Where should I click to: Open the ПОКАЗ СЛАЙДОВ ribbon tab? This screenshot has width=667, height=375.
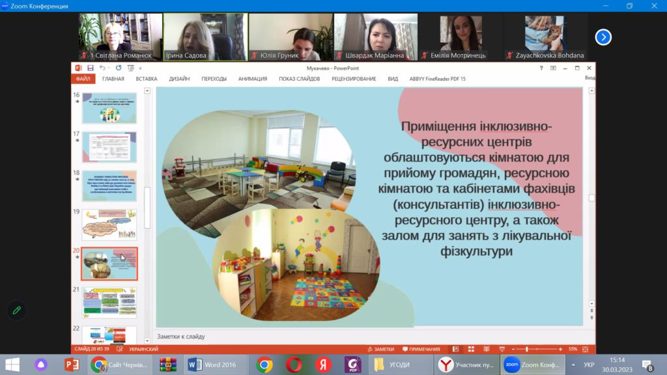(x=299, y=79)
